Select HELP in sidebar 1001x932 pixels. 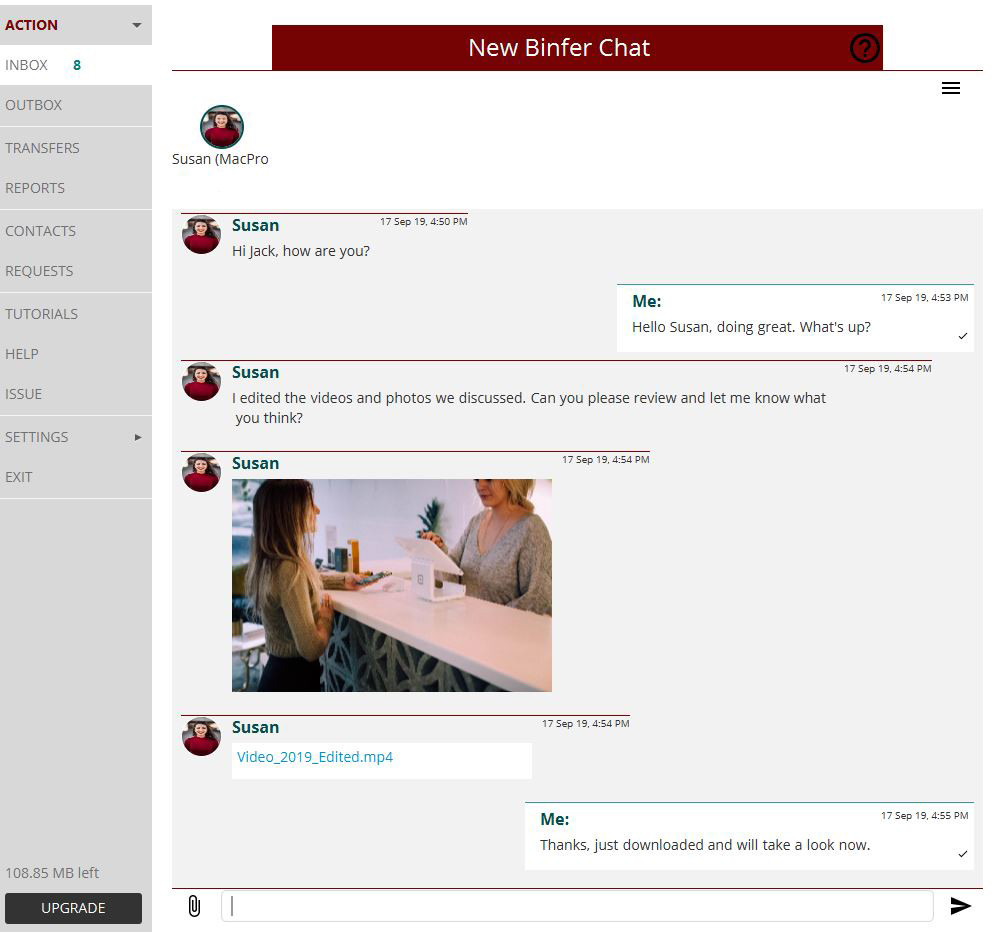76,354
